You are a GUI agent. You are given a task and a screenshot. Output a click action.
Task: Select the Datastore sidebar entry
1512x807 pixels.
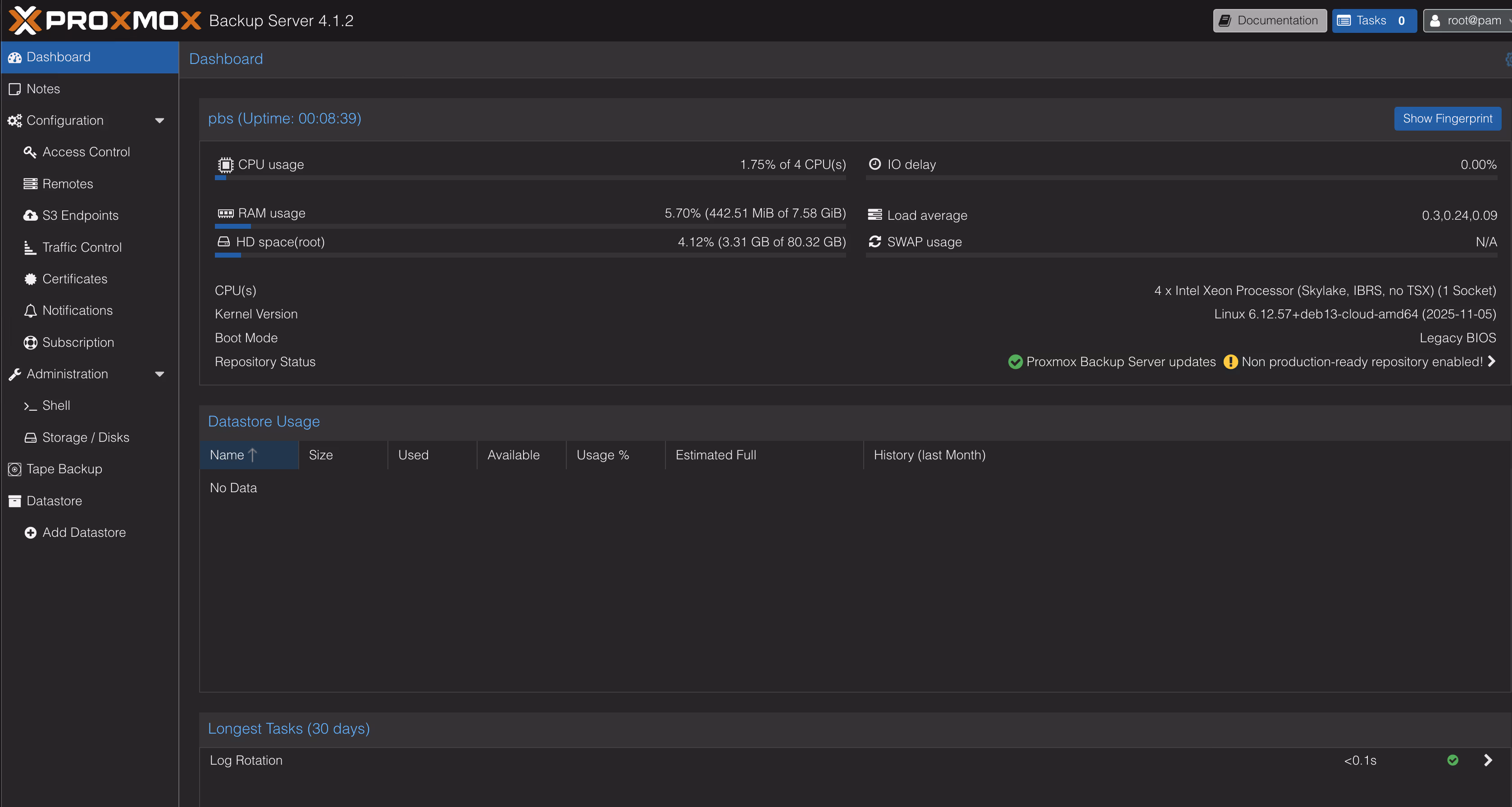point(54,501)
